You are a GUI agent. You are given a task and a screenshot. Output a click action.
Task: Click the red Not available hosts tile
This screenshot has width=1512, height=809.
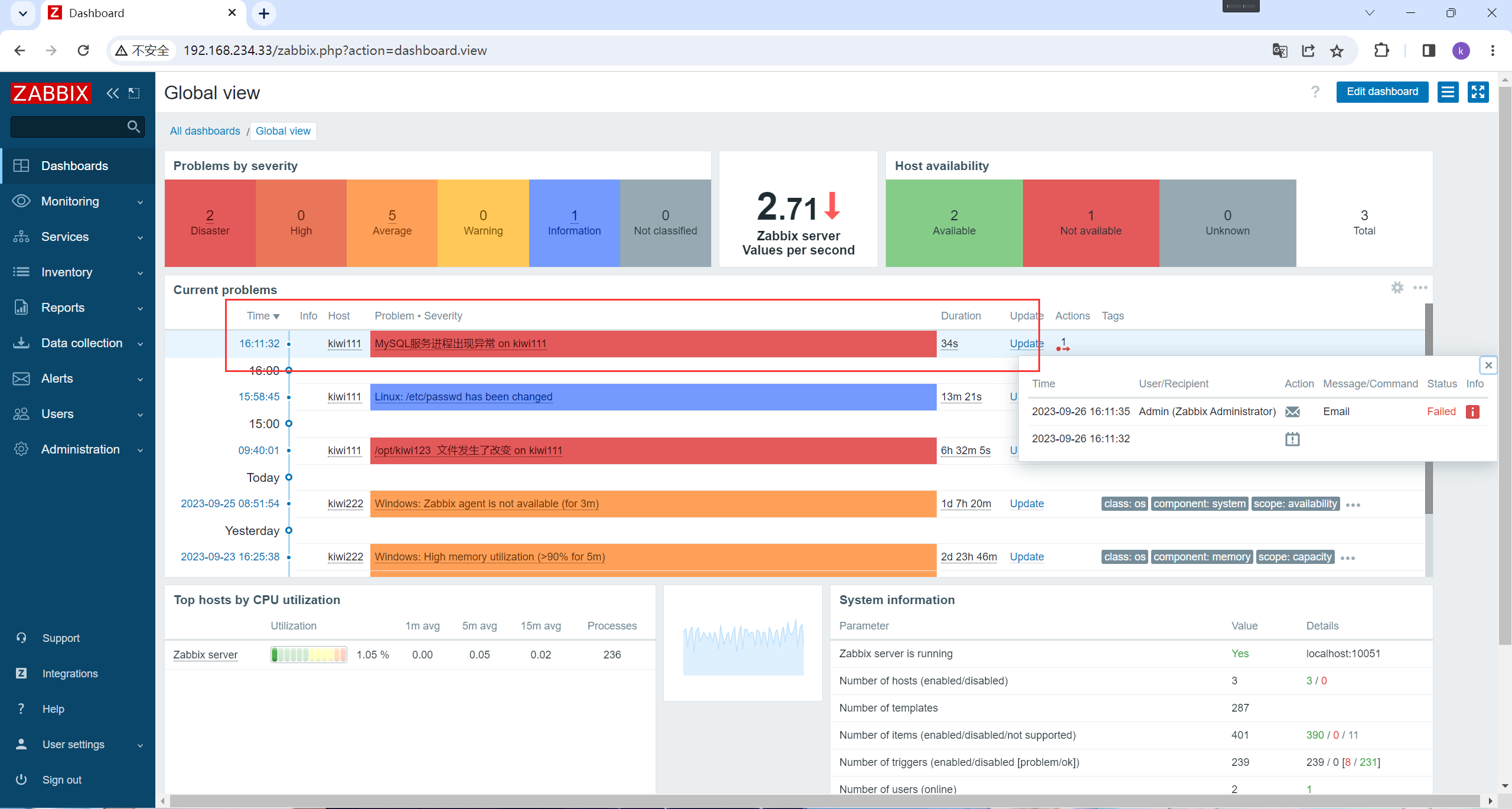coord(1090,223)
